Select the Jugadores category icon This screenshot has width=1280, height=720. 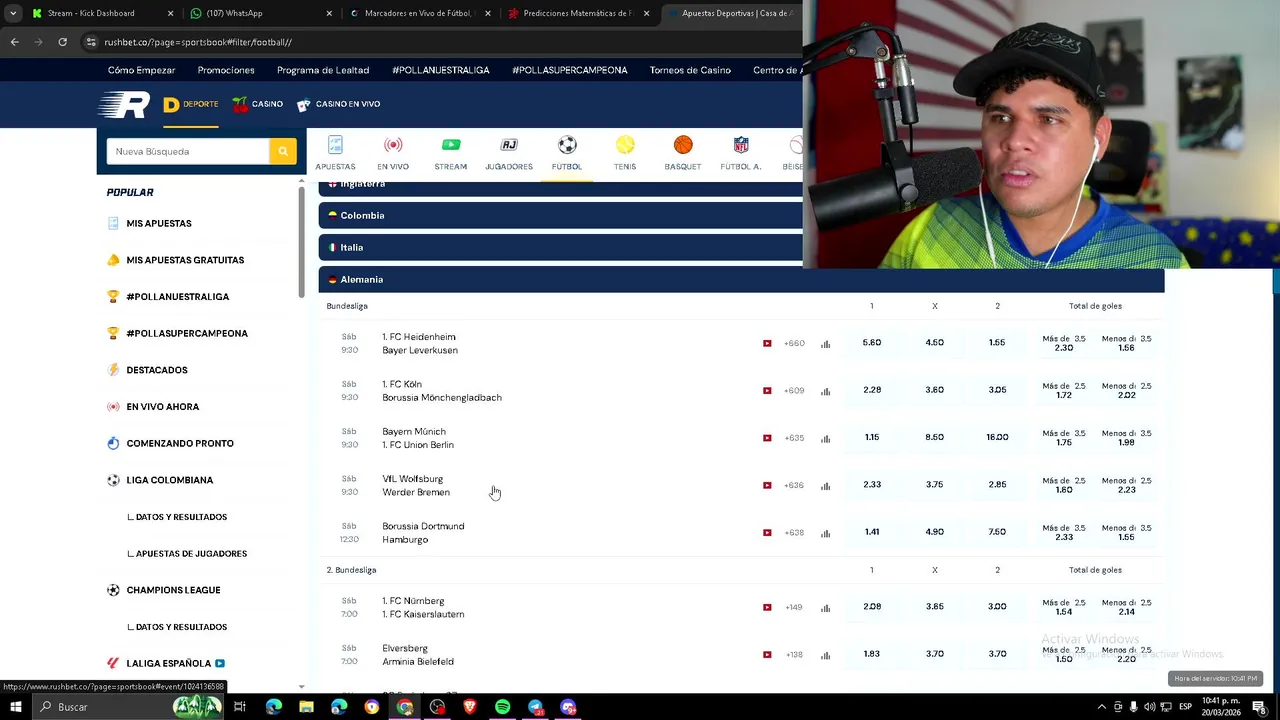509,145
